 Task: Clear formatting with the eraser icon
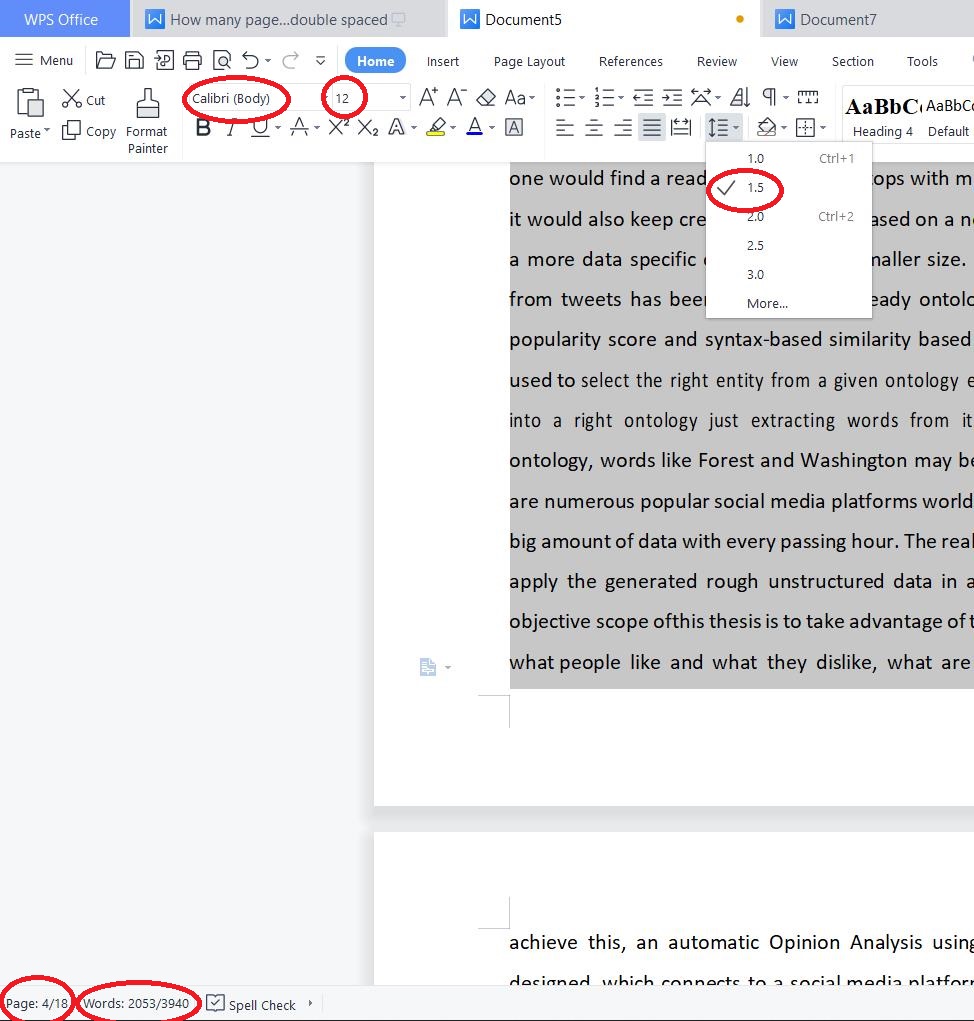pyautogui.click(x=486, y=98)
